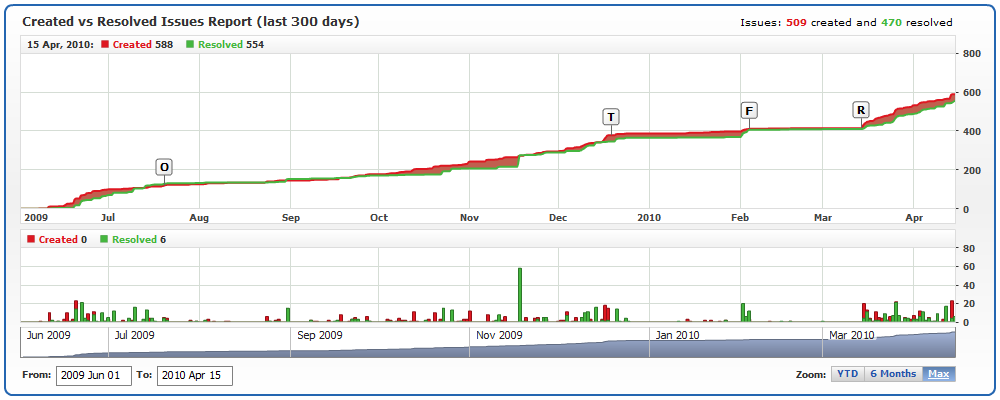Open the R event marker flag

[861, 110]
